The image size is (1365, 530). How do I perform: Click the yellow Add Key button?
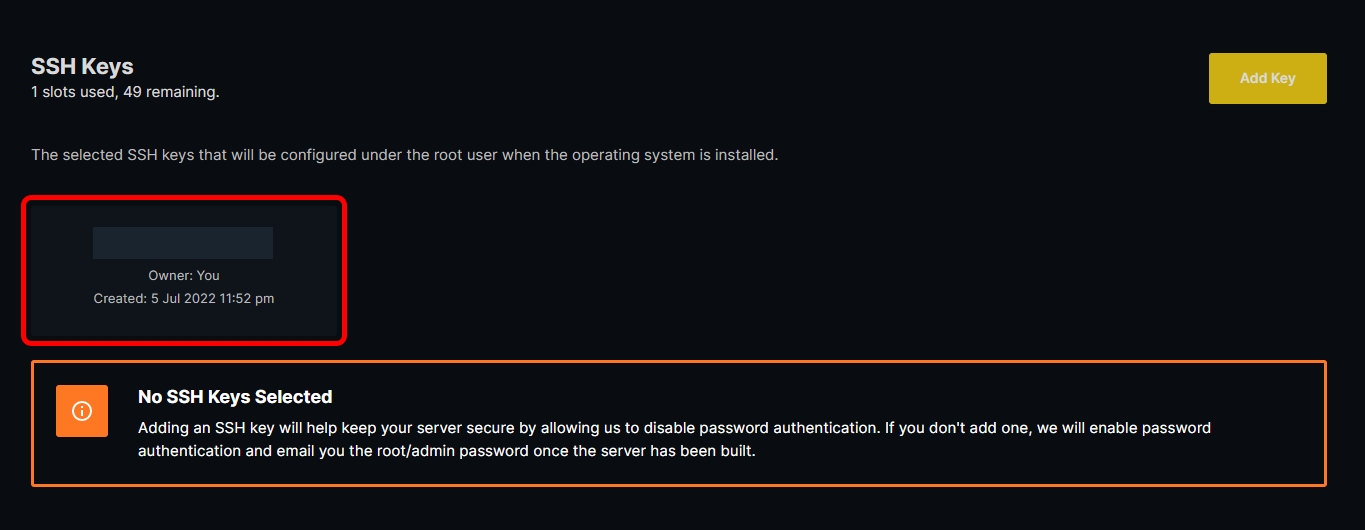1267,78
